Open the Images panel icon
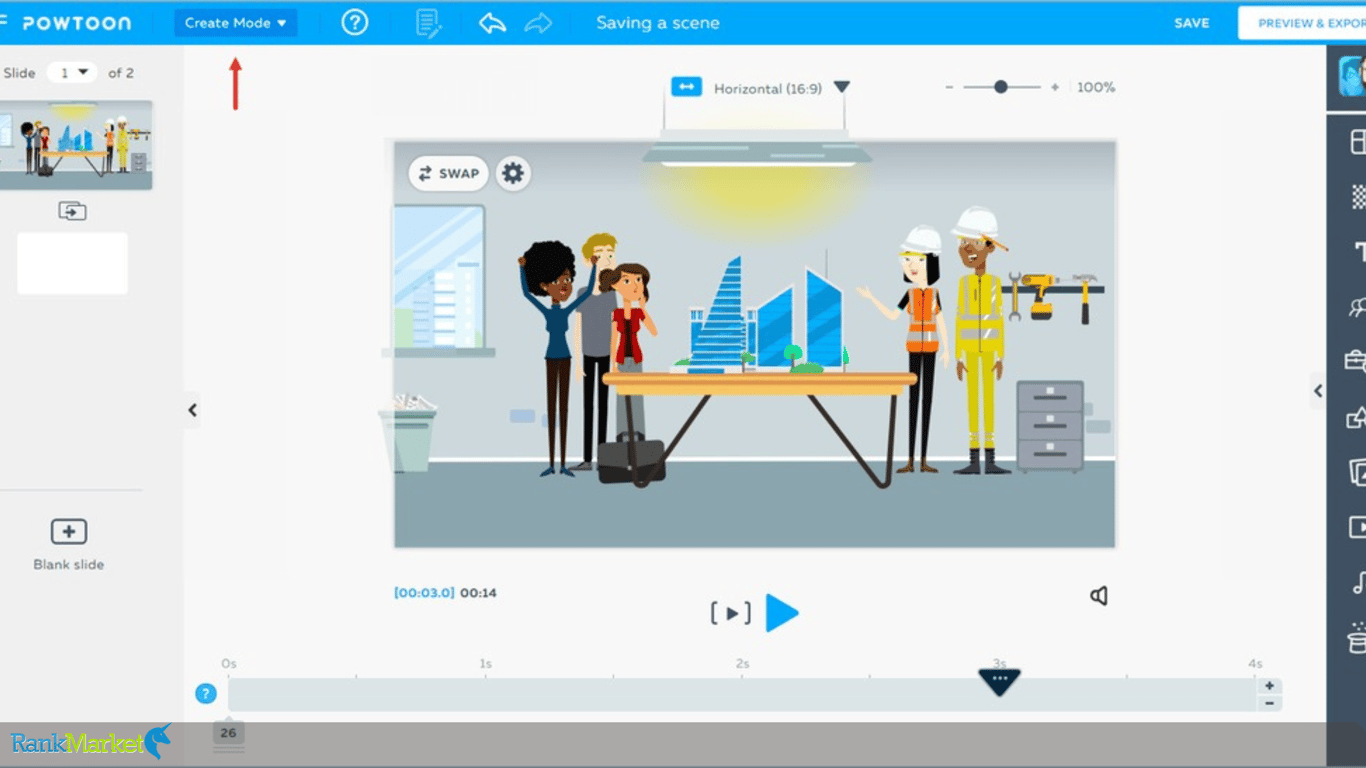 (1357, 471)
